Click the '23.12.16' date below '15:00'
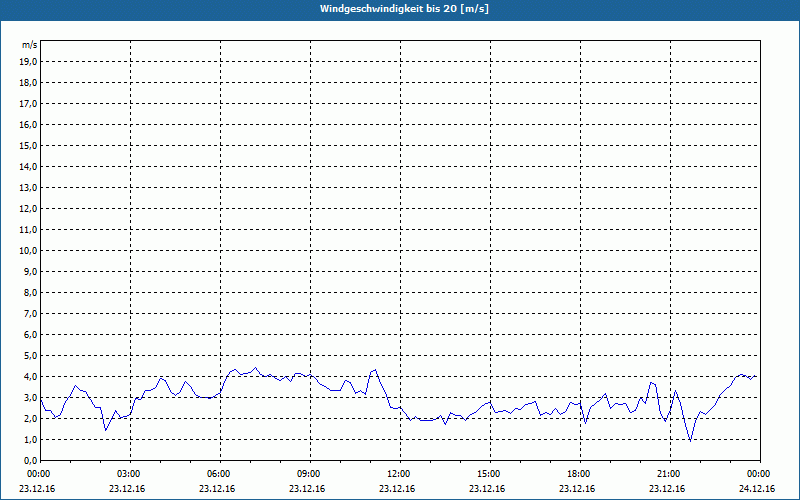The height and width of the screenshot is (500, 800). (487, 488)
